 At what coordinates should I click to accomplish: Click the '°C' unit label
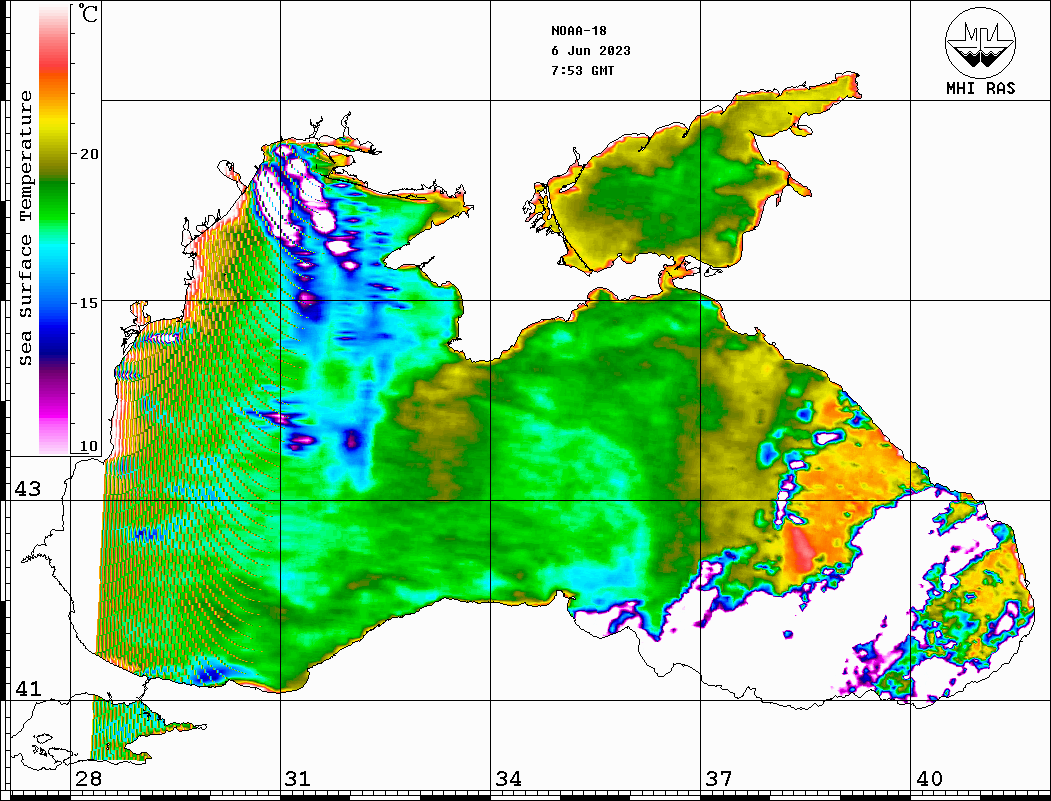tap(88, 13)
